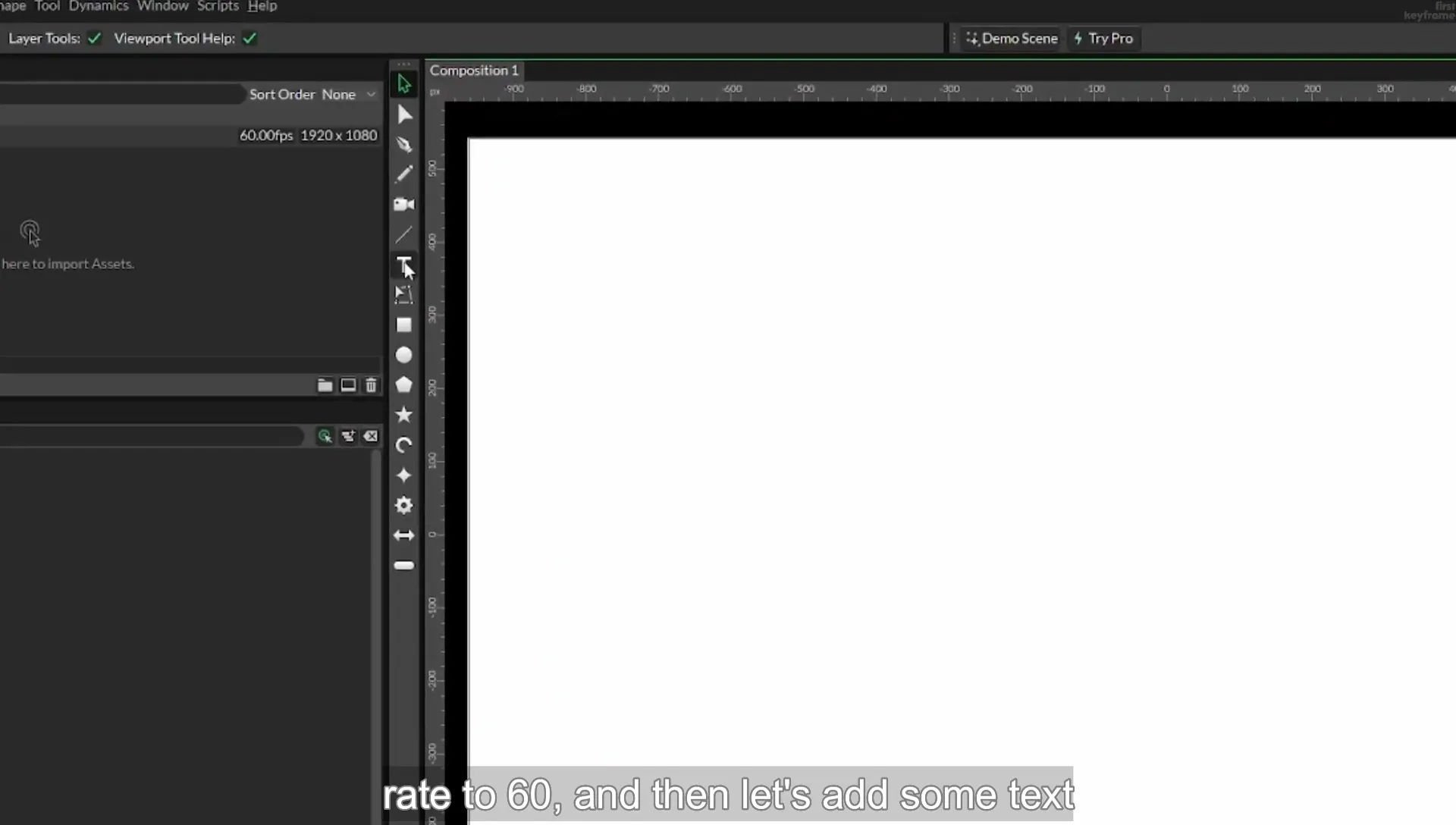Activate the Camera tool

[x=404, y=205]
